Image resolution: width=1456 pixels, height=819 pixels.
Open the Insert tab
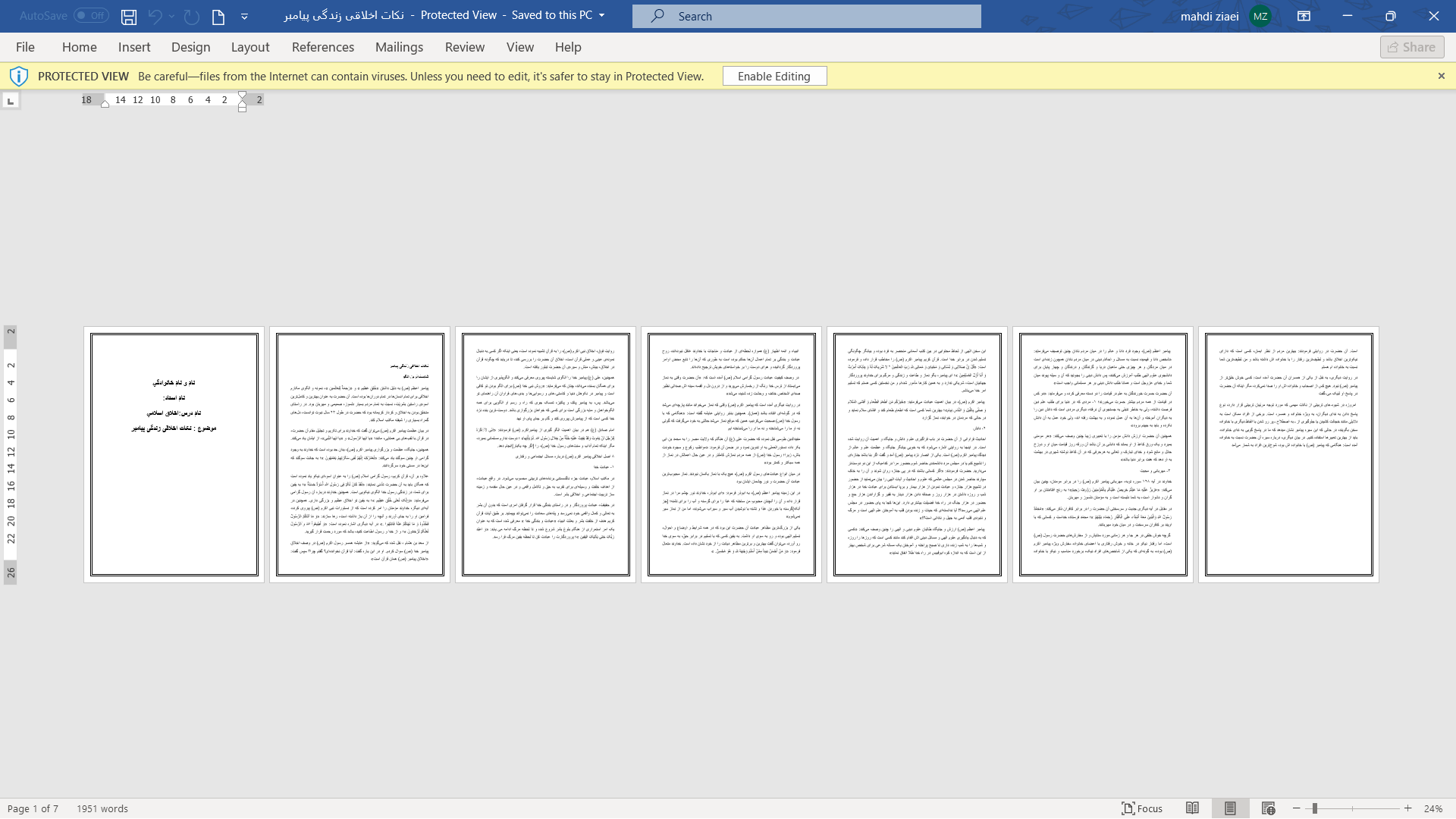tap(134, 47)
